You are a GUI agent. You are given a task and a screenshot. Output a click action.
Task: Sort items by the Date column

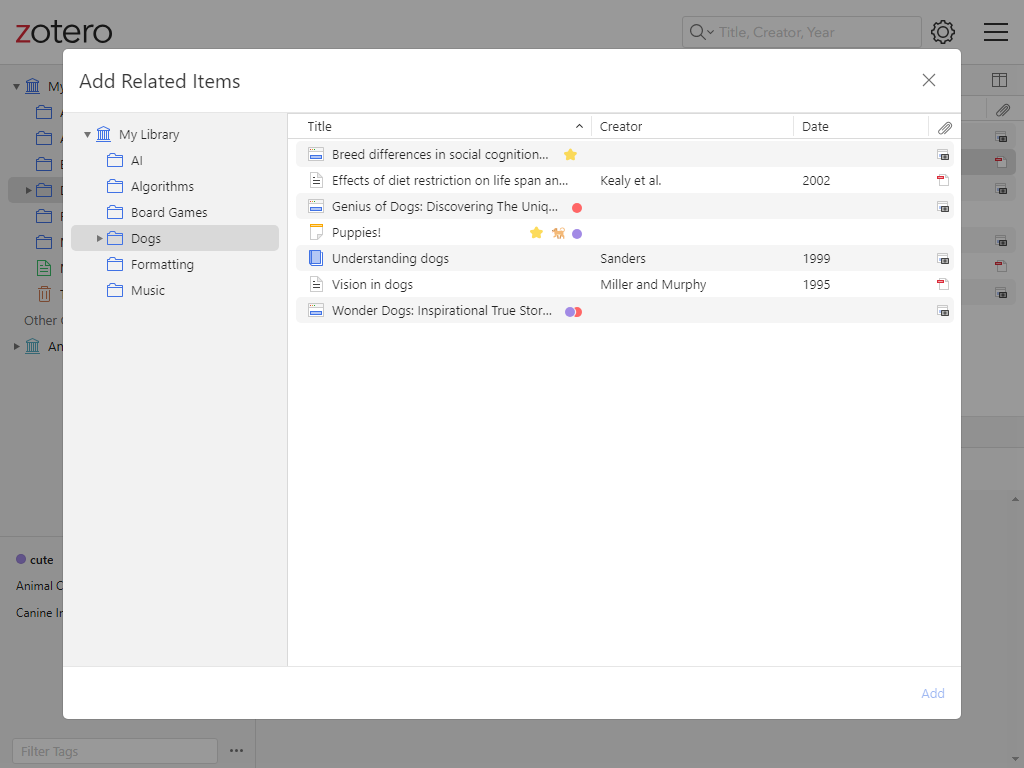tap(860, 127)
